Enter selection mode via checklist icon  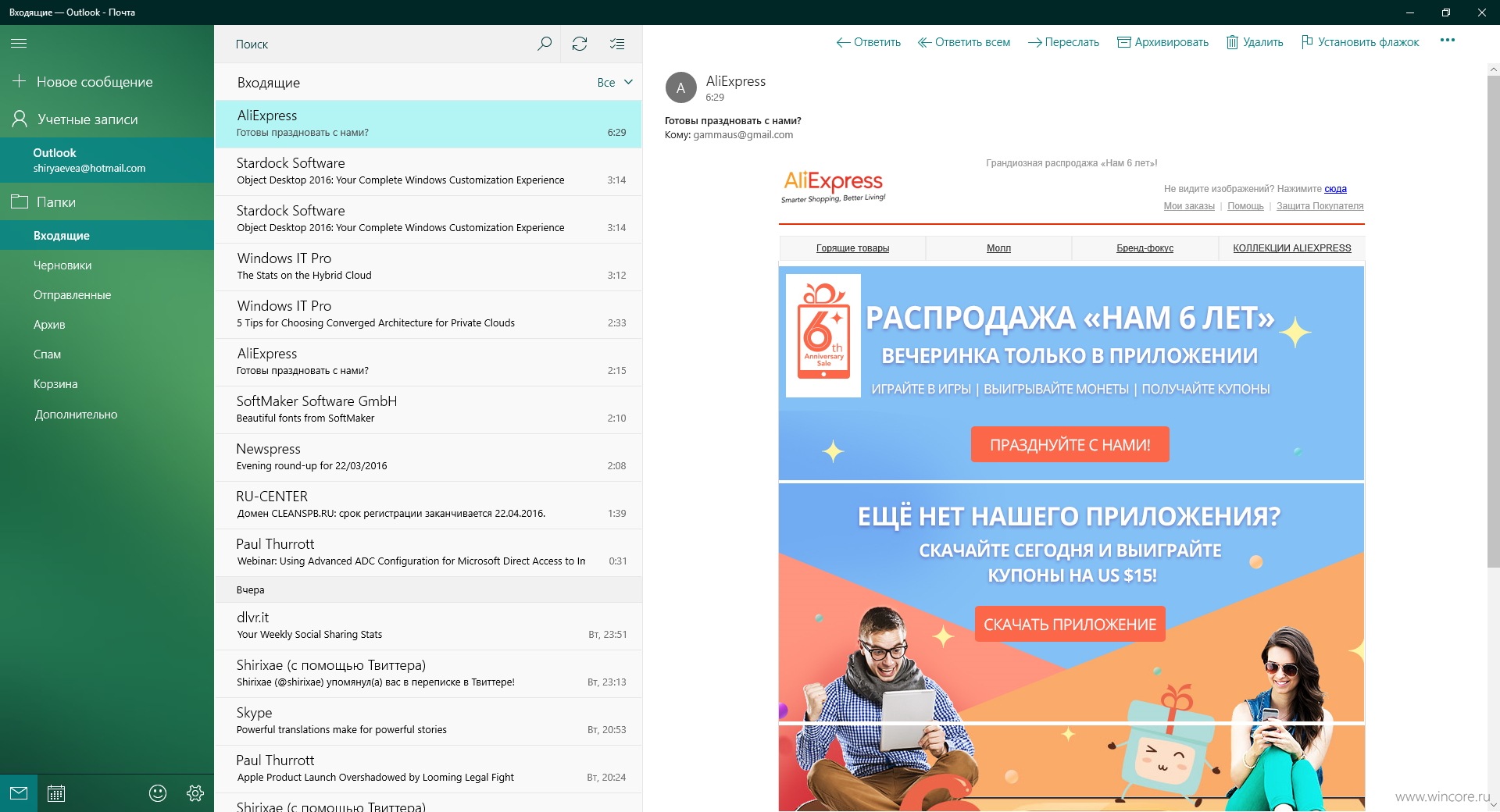click(x=617, y=44)
